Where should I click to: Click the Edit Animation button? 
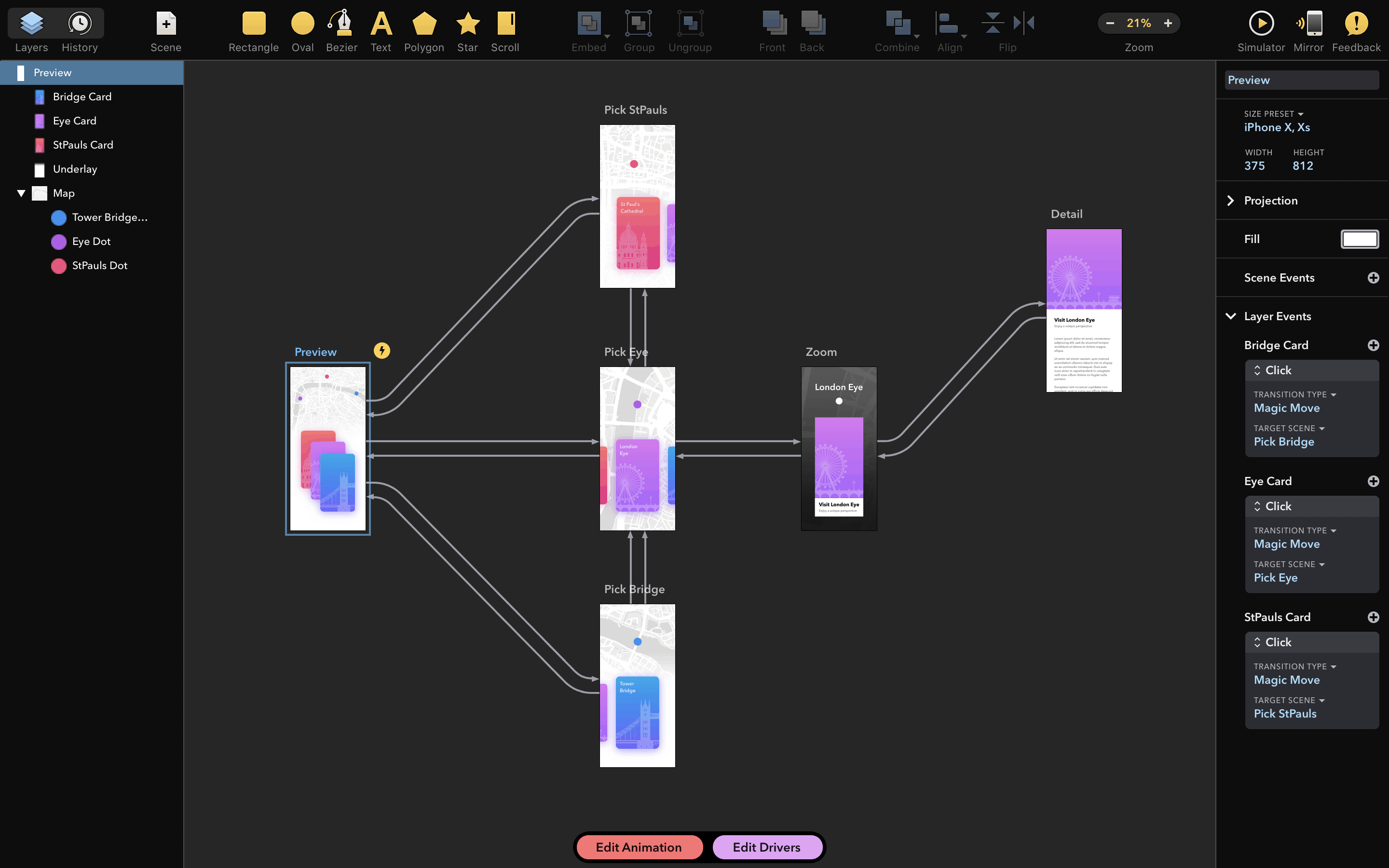pyautogui.click(x=638, y=847)
